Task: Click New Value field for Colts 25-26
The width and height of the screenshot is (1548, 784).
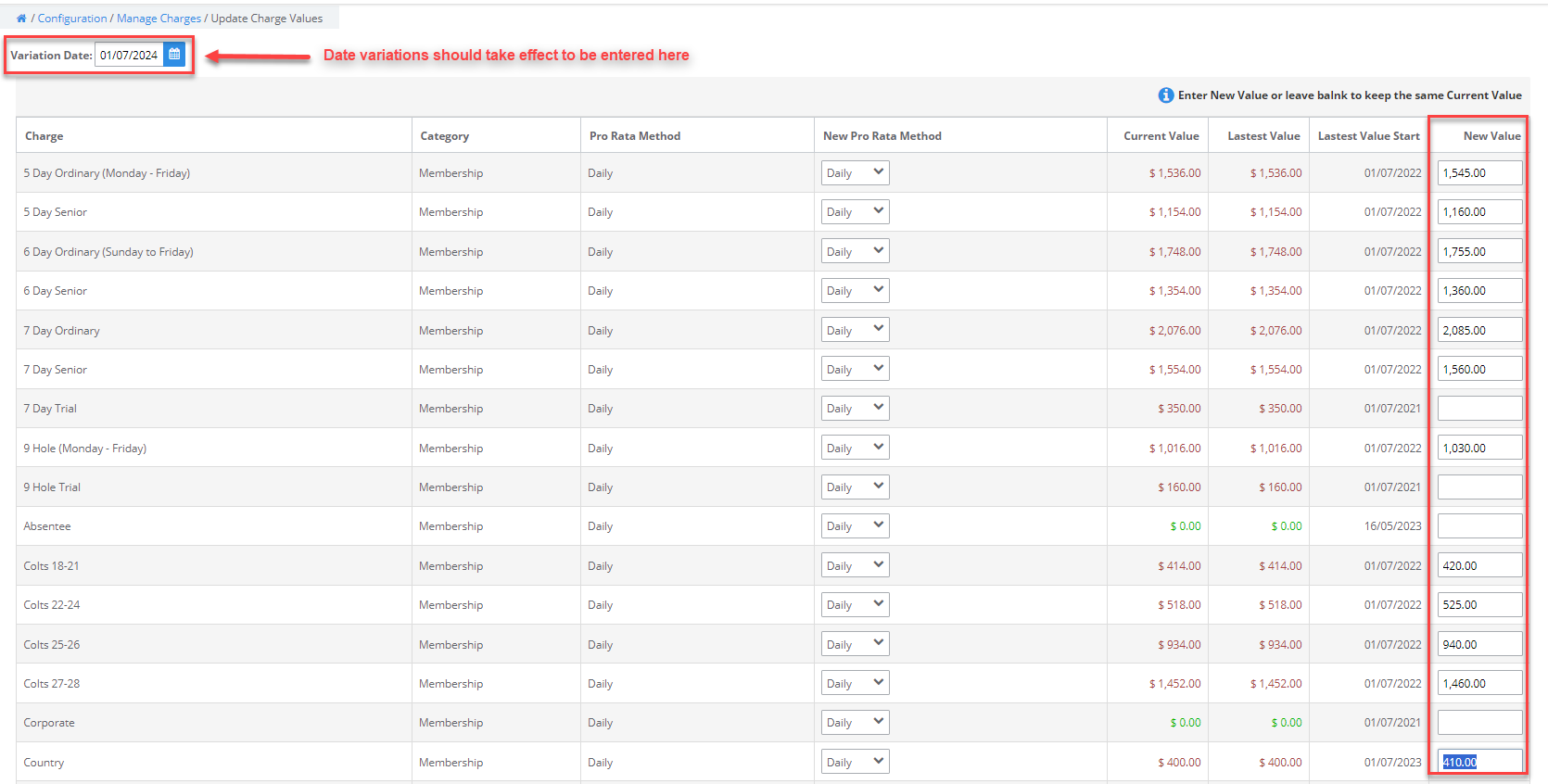Action: (x=1479, y=644)
